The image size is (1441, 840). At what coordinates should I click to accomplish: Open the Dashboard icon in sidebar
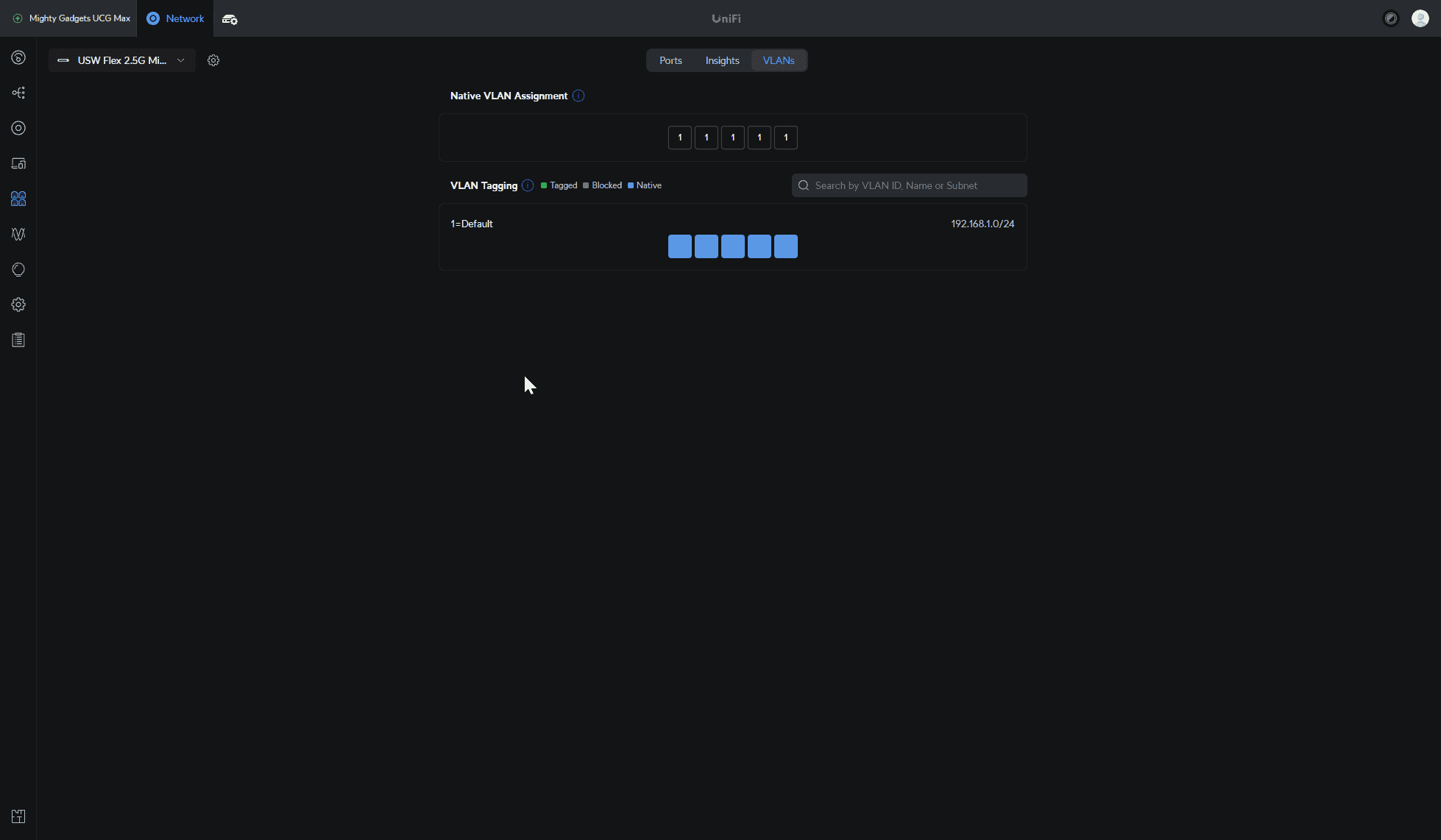click(x=18, y=57)
